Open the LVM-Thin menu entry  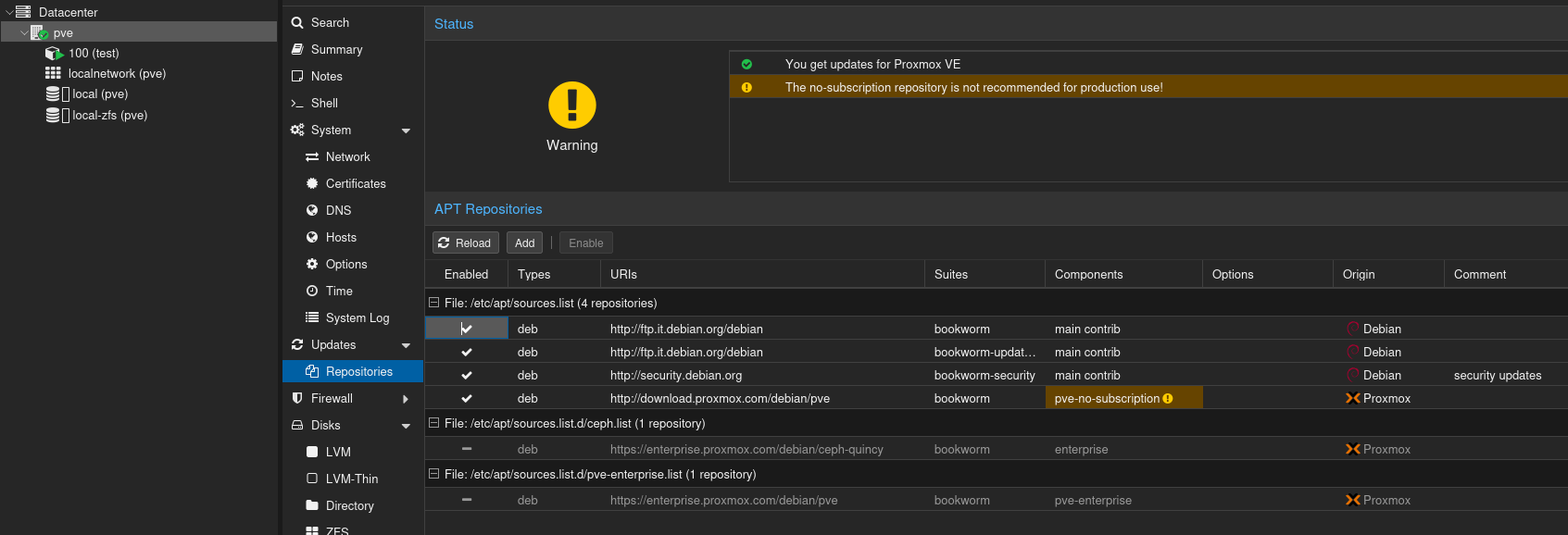pos(353,479)
